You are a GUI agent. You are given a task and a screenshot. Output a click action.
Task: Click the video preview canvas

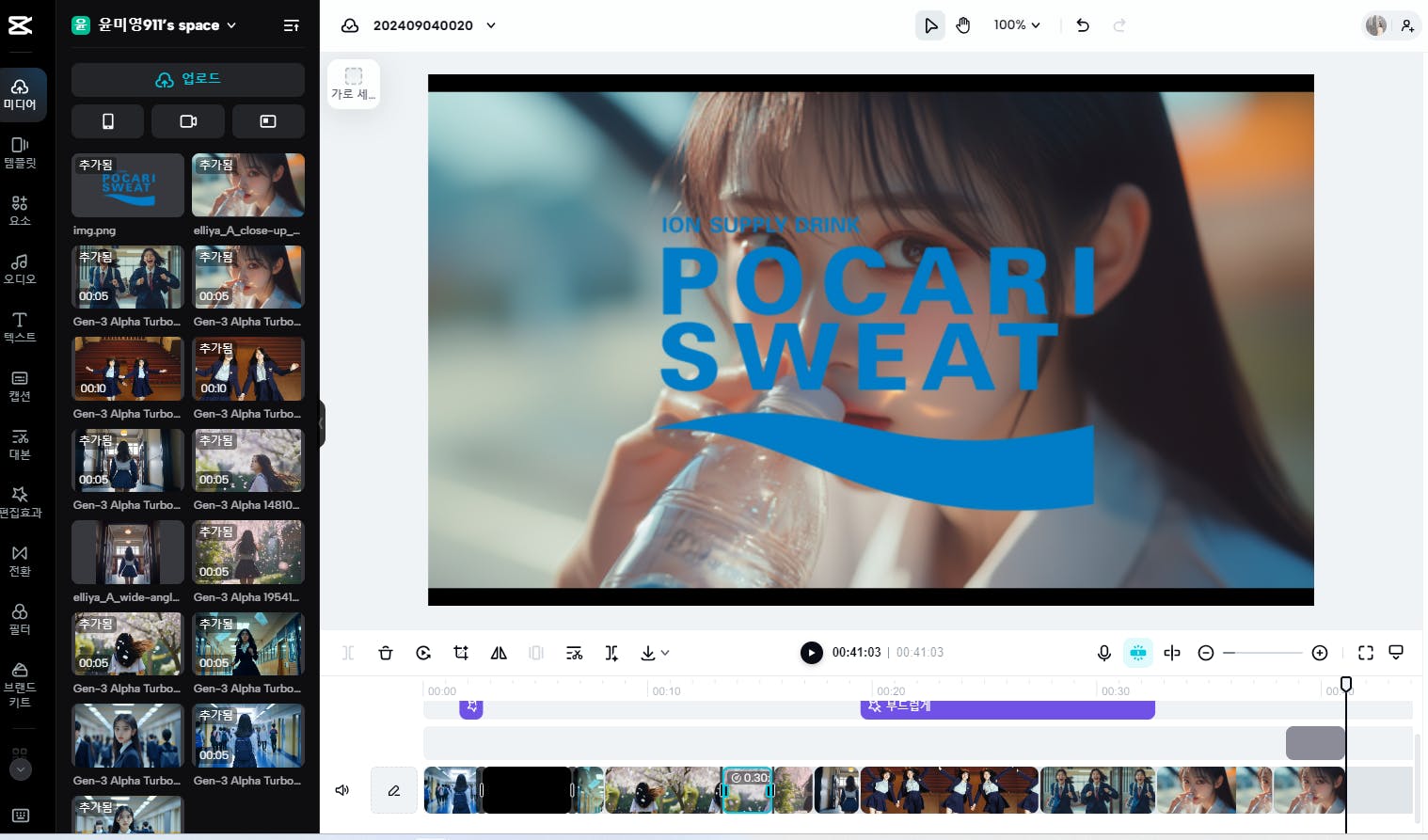pos(871,340)
